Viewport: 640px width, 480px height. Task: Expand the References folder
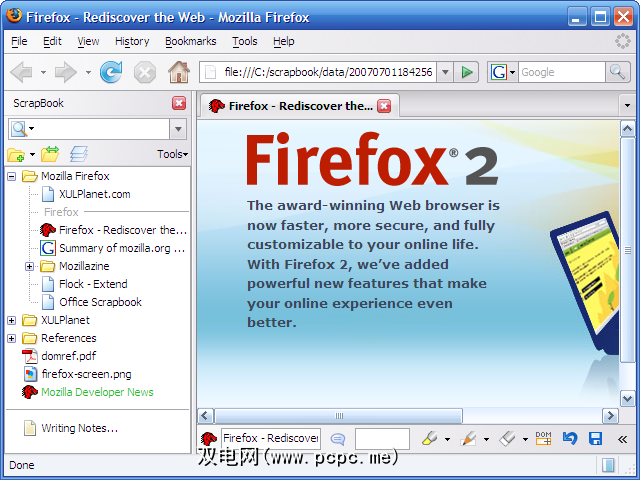[x=12, y=339]
